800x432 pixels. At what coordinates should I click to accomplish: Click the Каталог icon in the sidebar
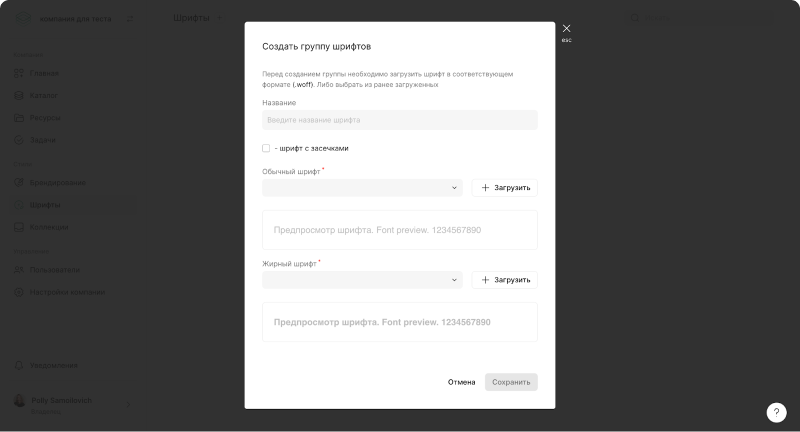point(19,96)
